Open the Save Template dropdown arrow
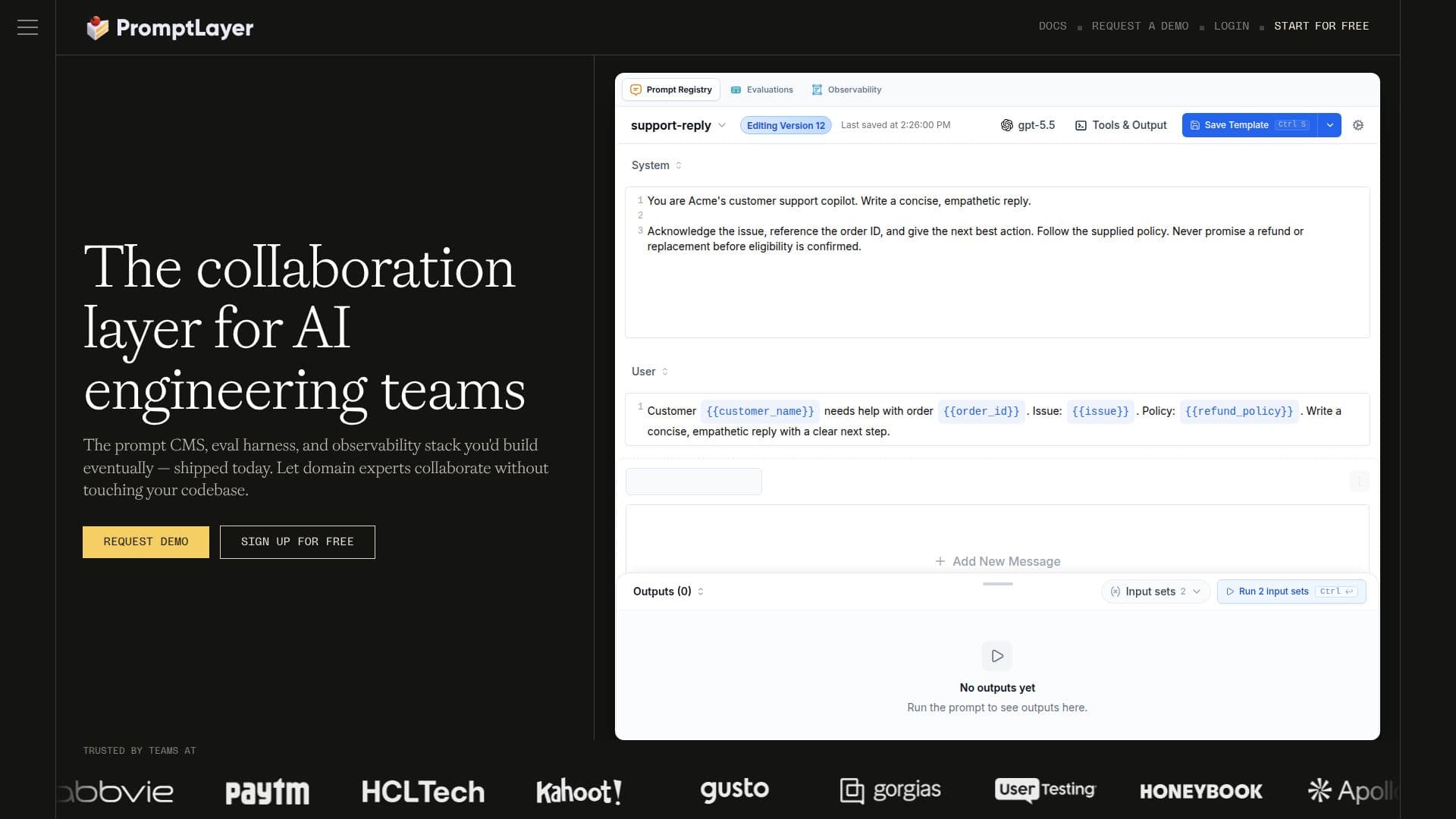Viewport: 1456px width, 819px height. point(1329,125)
